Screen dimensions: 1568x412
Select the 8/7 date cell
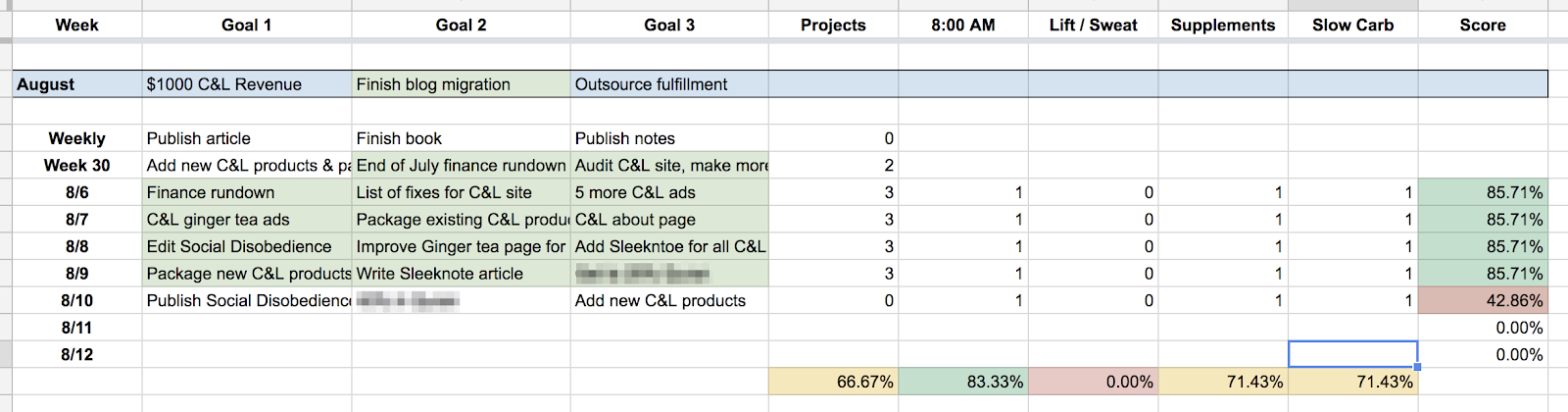77,220
